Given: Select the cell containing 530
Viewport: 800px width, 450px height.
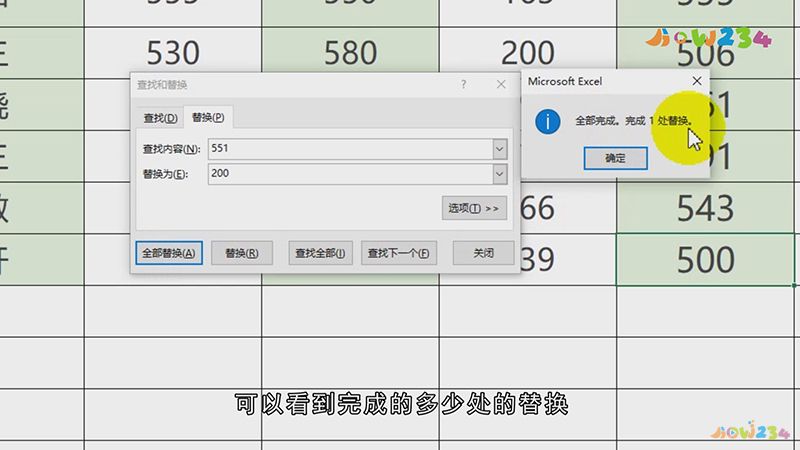Looking at the screenshot, I should click(x=173, y=53).
